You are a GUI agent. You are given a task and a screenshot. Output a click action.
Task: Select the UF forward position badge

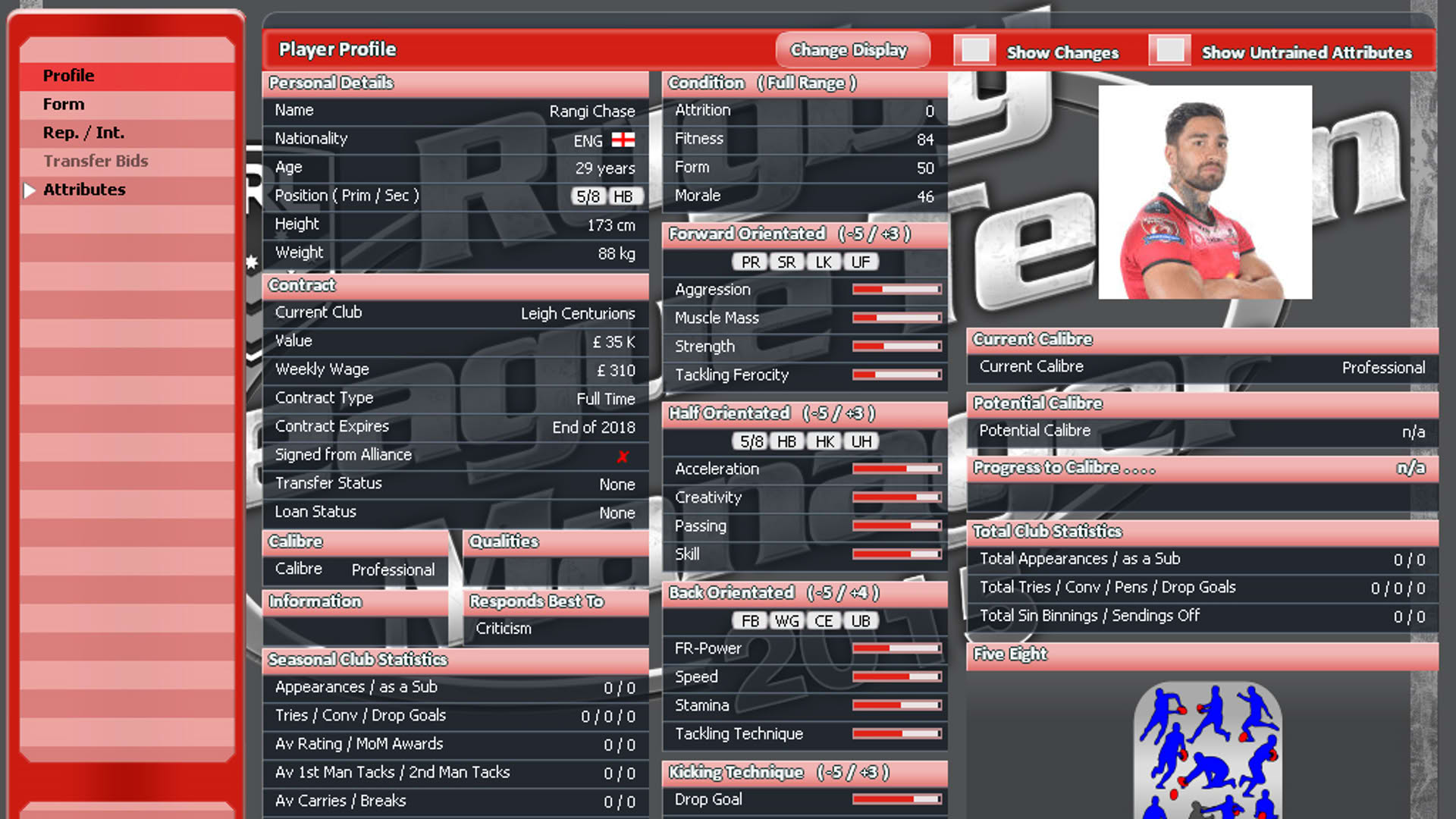[860, 262]
